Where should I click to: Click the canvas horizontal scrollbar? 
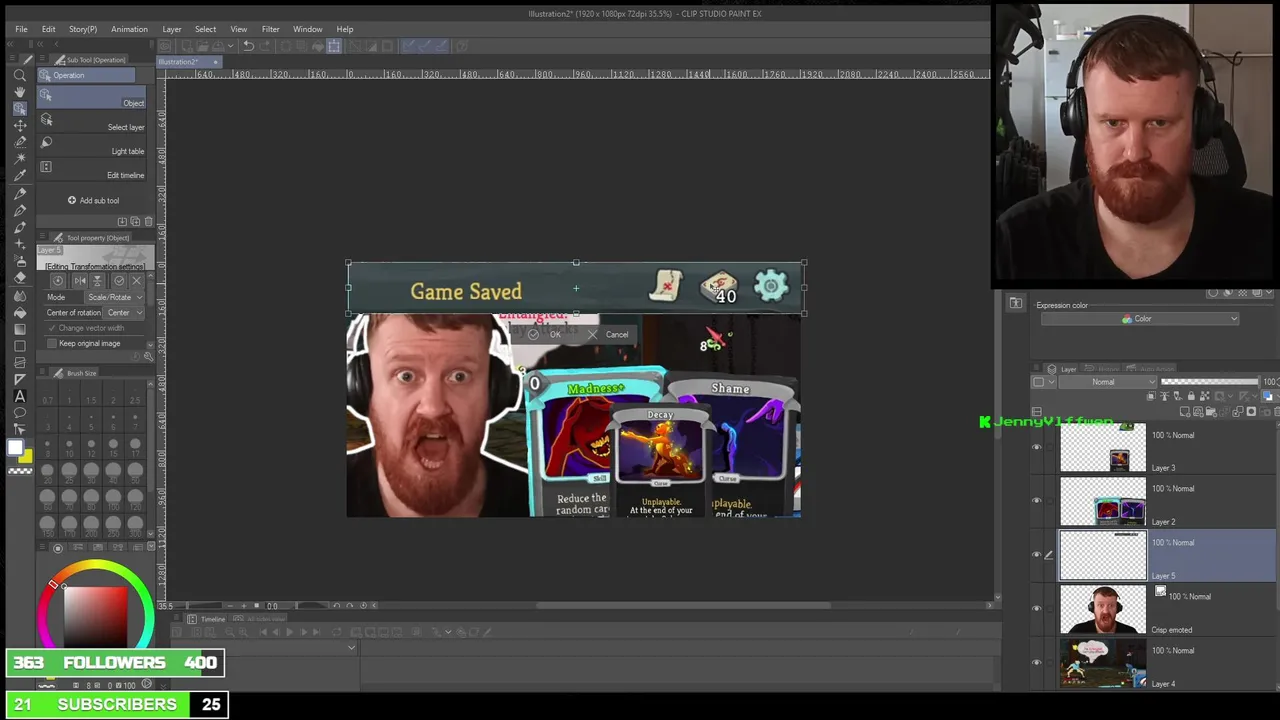click(x=683, y=605)
